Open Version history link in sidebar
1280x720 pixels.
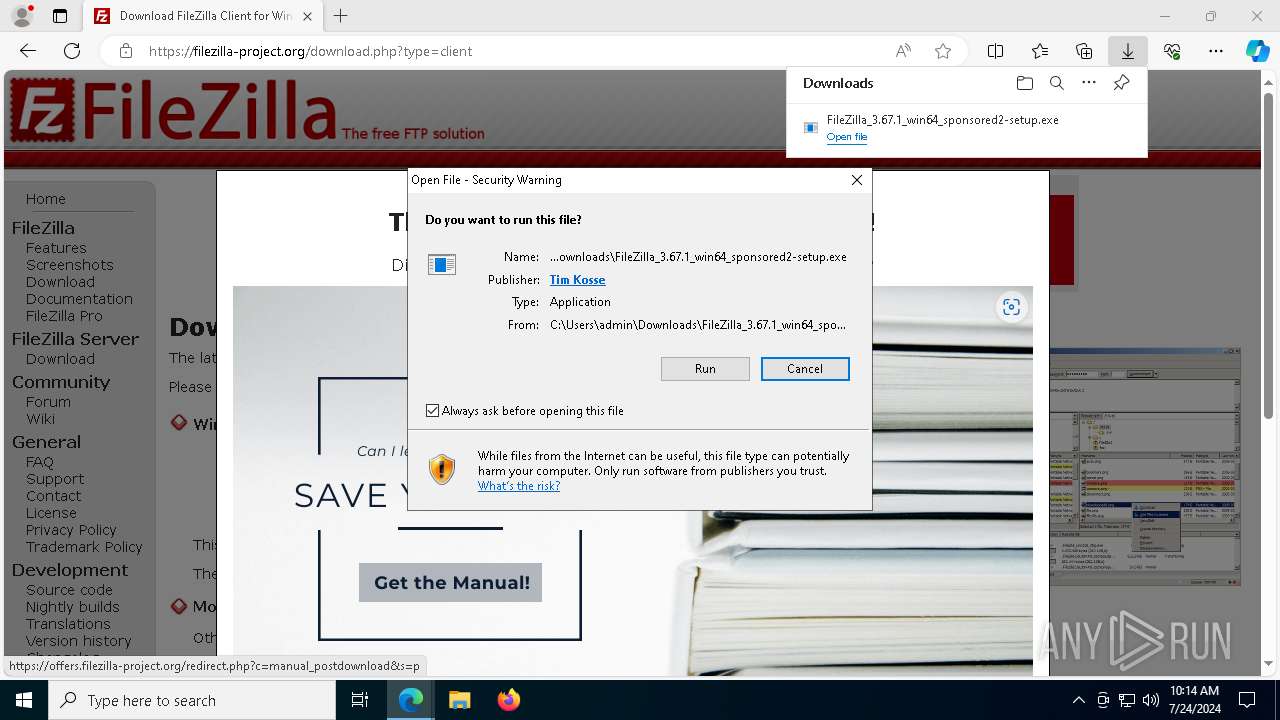coord(79,641)
